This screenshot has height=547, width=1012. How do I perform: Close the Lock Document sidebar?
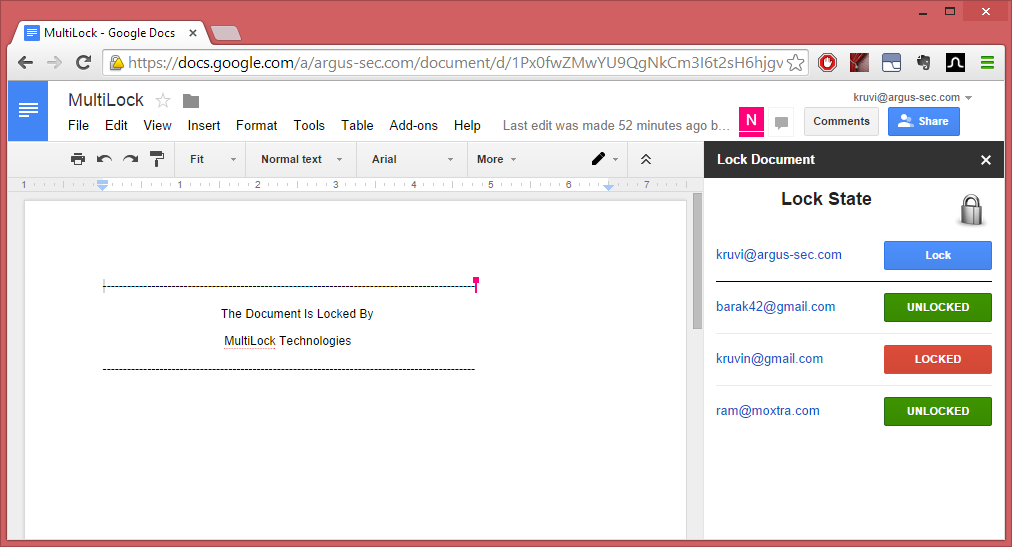[x=986, y=160]
